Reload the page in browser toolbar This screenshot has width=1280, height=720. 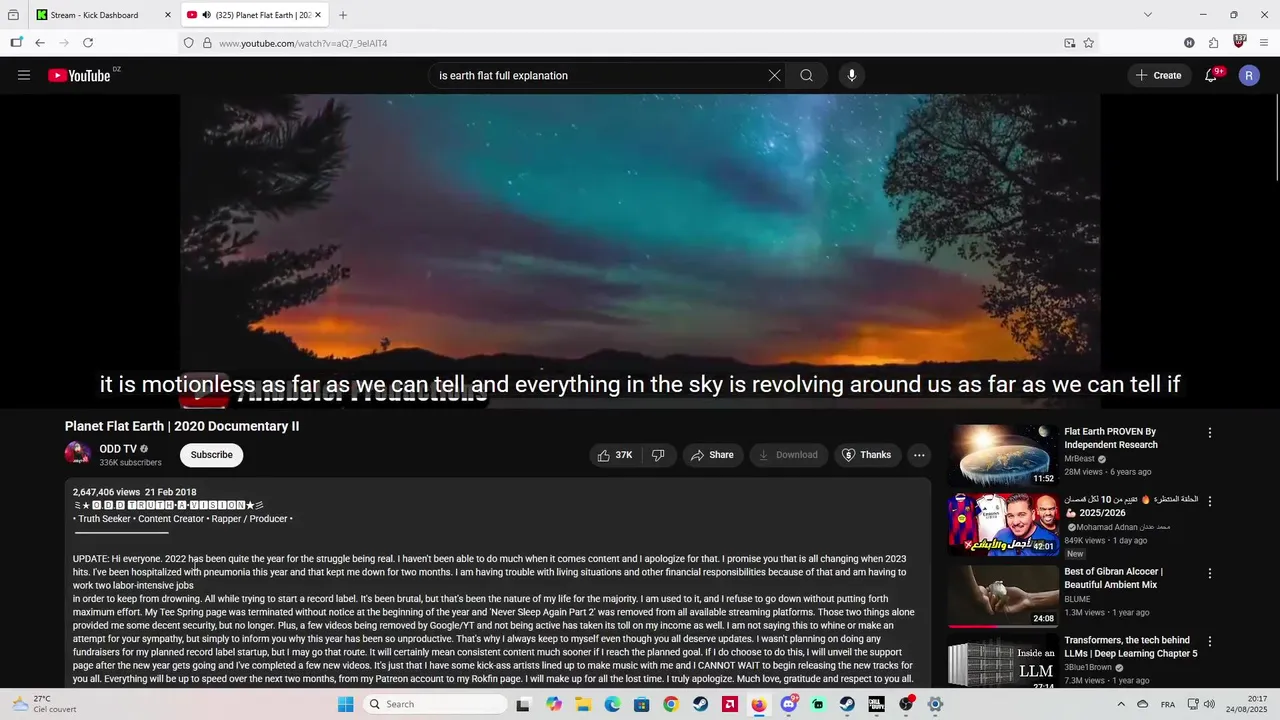88,43
